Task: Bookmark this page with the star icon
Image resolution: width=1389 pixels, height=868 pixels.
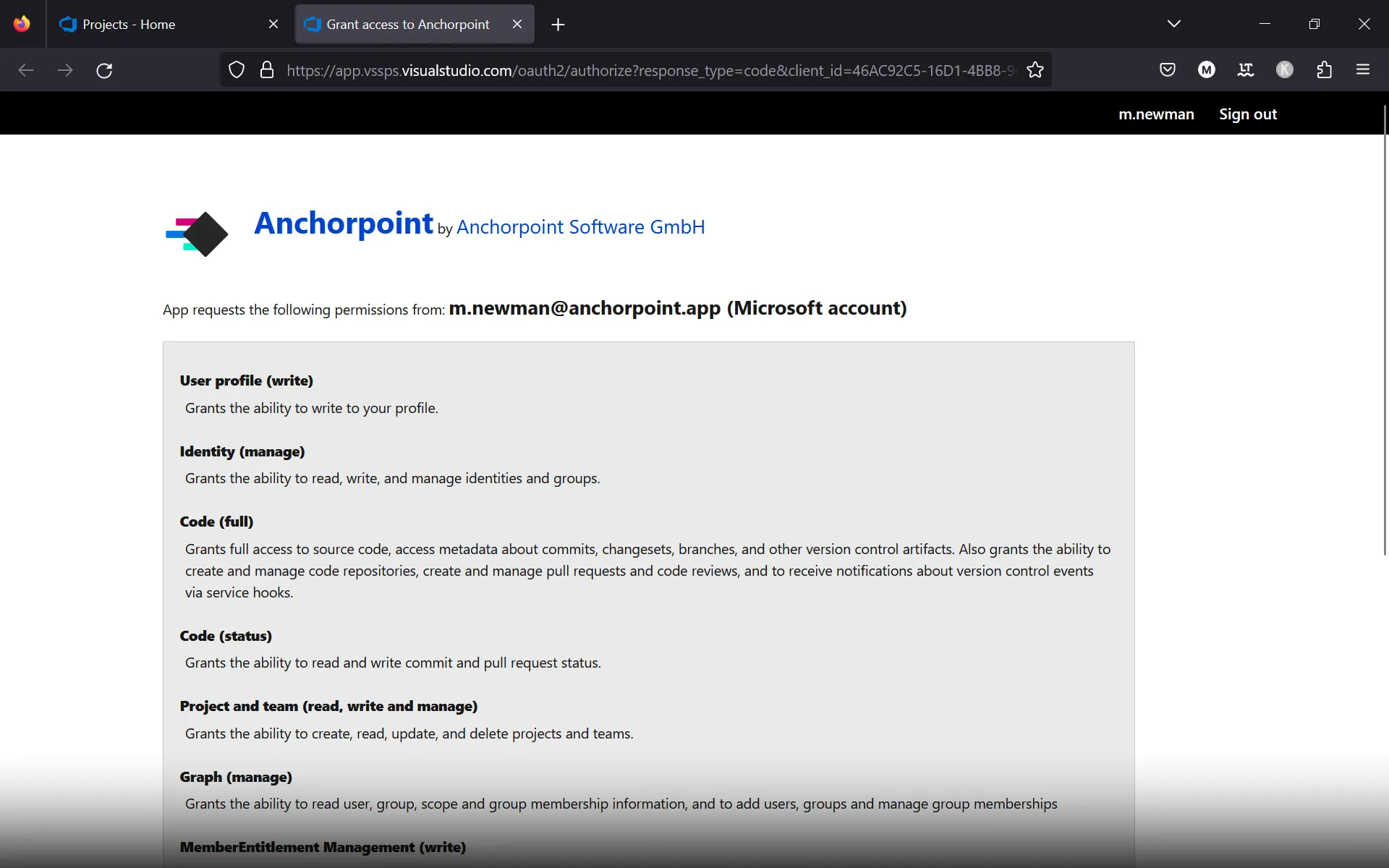Action: tap(1035, 69)
